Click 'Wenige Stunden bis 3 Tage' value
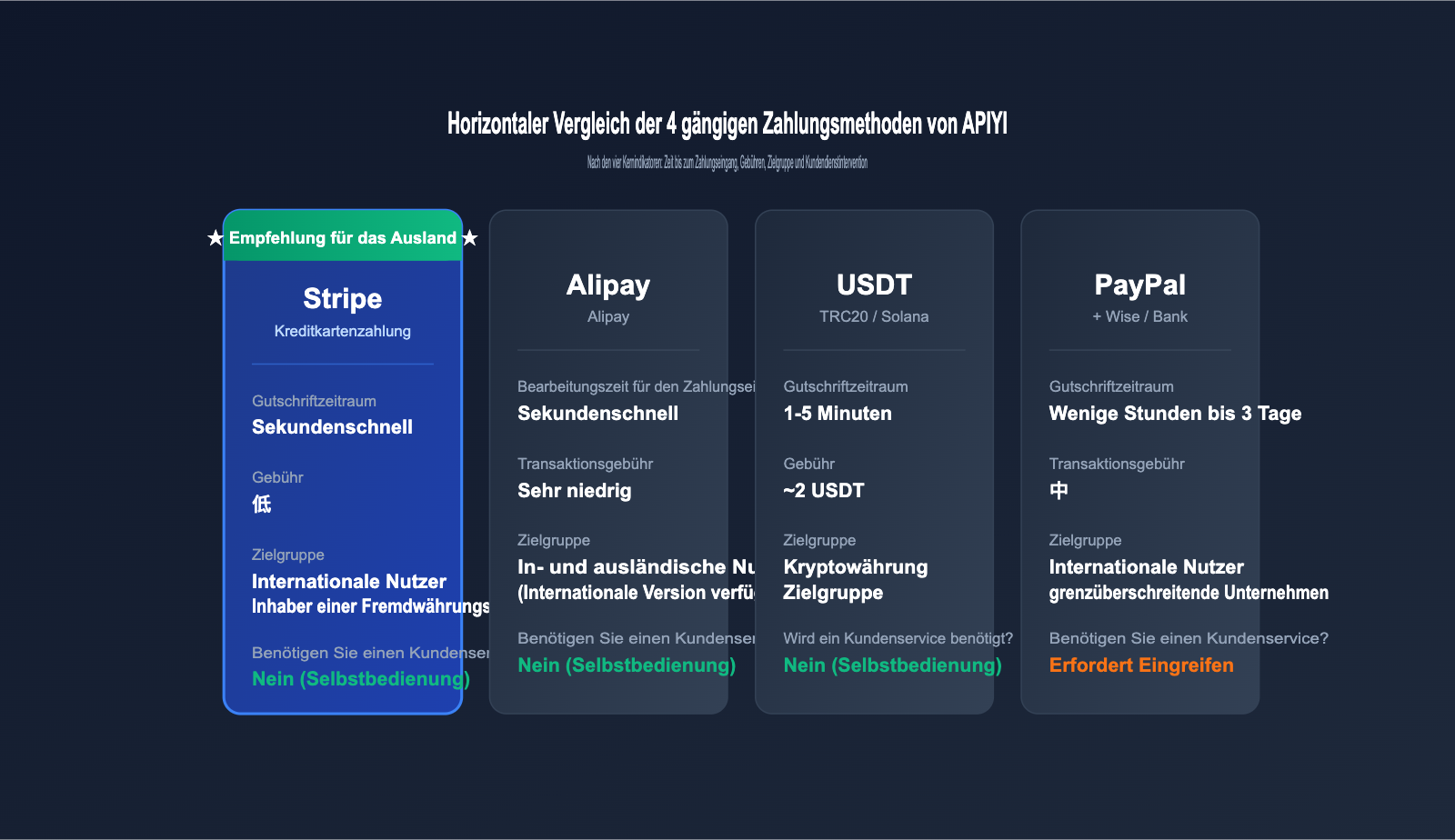This screenshot has height=840, width=1455. coord(1175,414)
